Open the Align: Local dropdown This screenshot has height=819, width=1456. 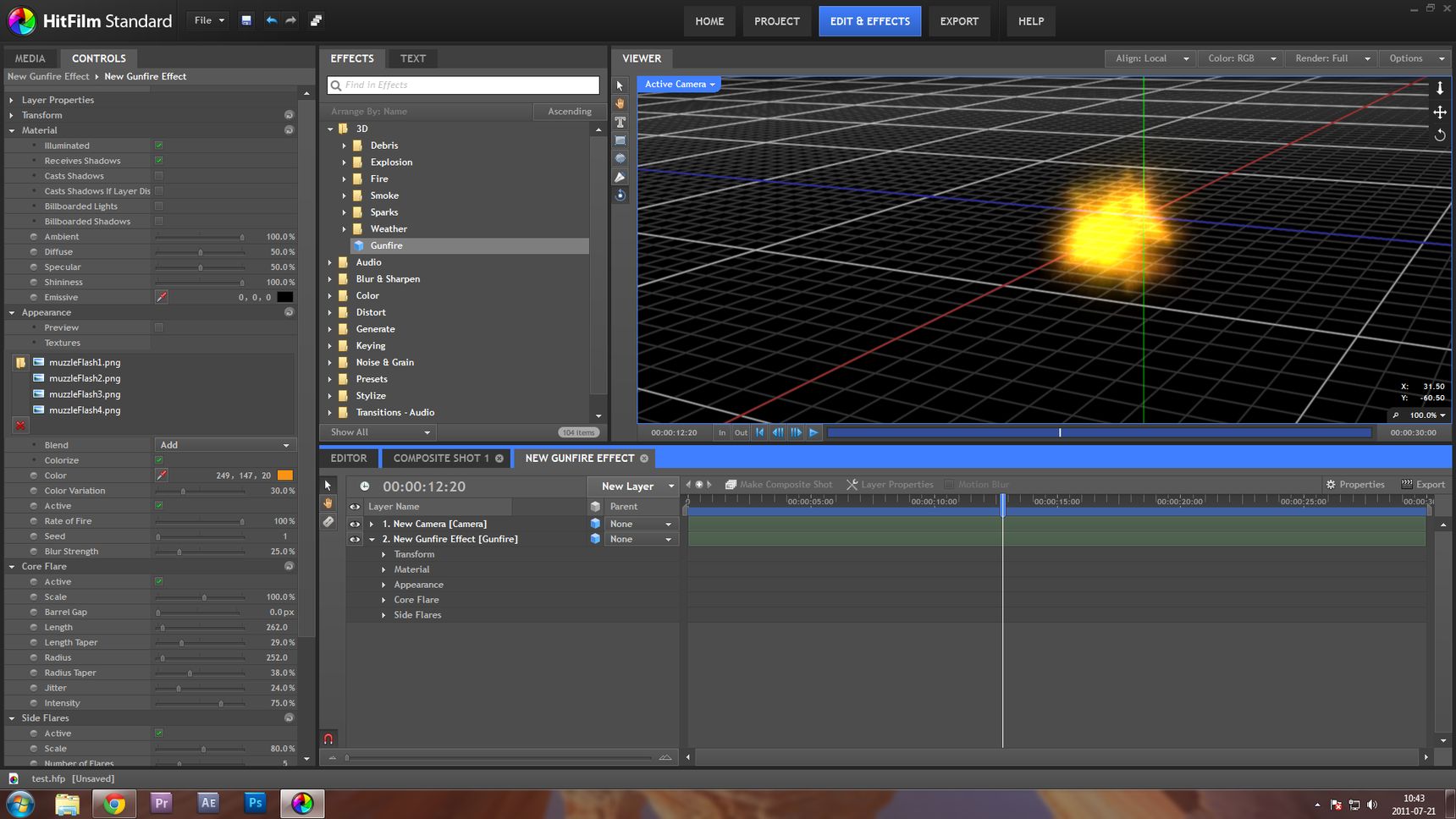(x=1151, y=58)
